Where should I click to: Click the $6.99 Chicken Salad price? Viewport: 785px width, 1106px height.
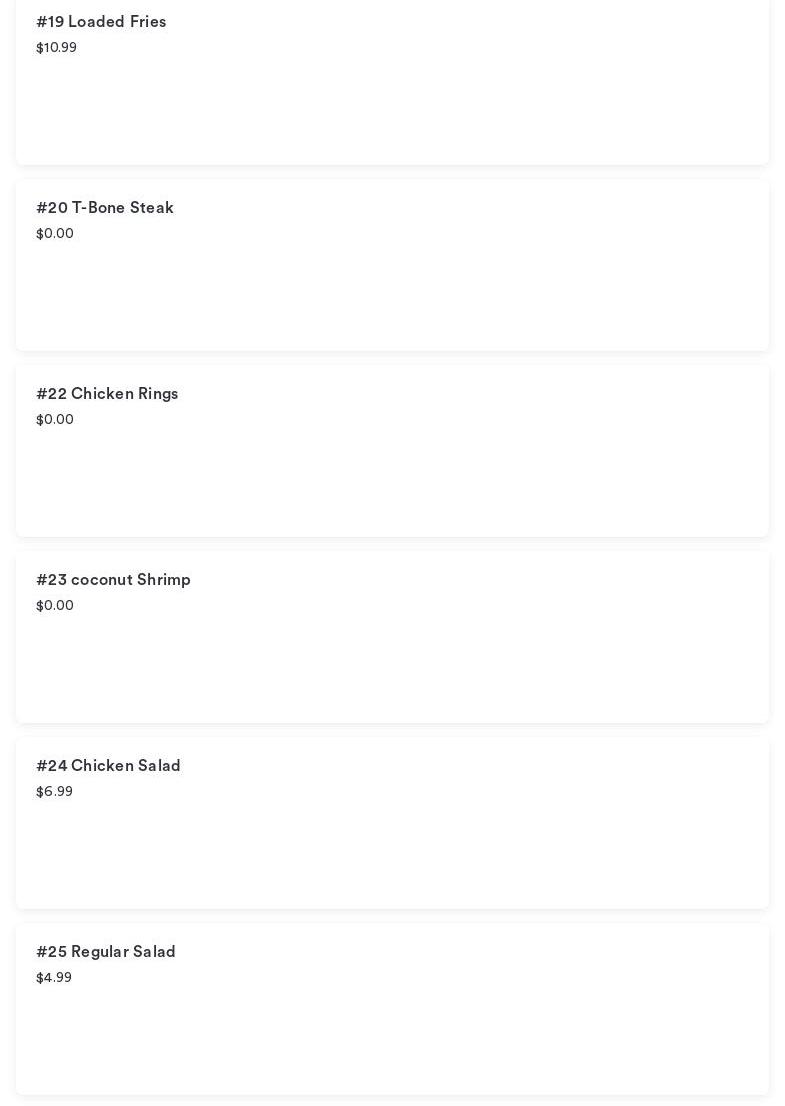tap(54, 792)
